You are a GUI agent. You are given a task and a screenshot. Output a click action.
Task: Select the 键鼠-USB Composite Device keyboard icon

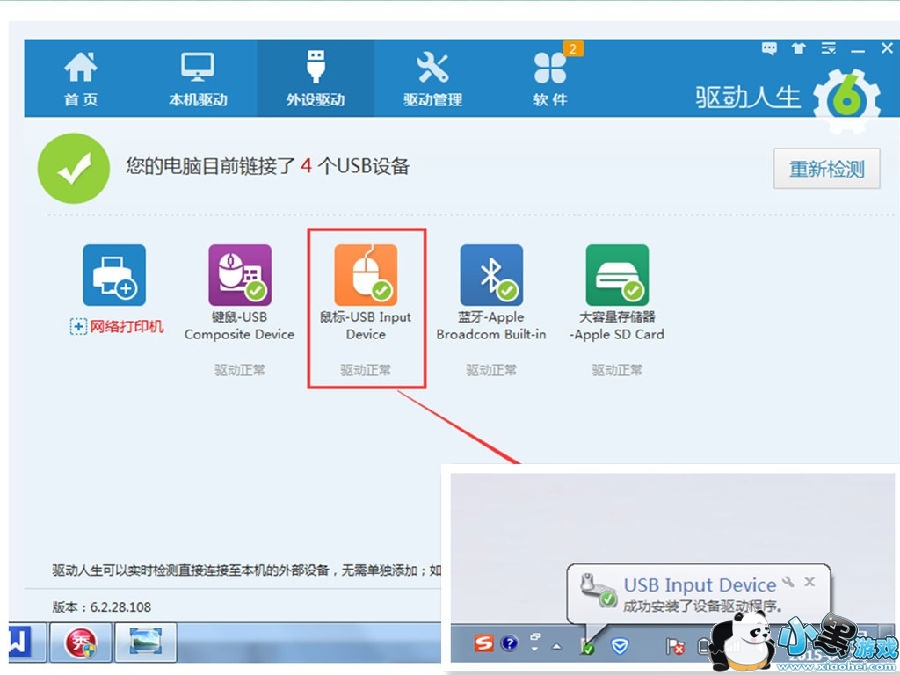tap(240, 275)
